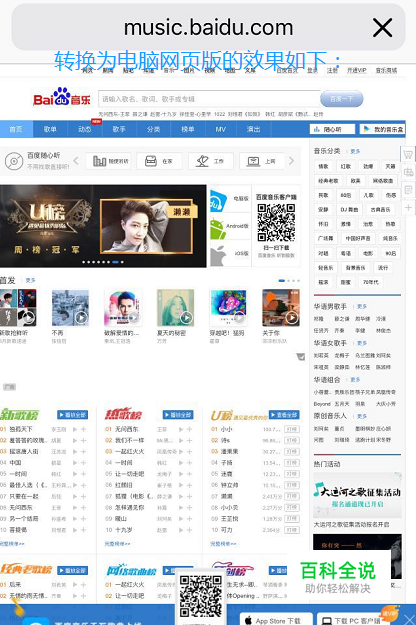
Task: Choose the first scene icon before 在家
Action: click(99, 161)
